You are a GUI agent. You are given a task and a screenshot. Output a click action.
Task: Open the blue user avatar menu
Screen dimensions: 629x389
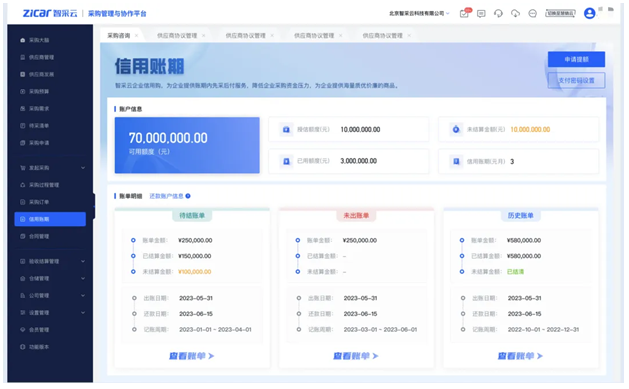click(x=589, y=13)
